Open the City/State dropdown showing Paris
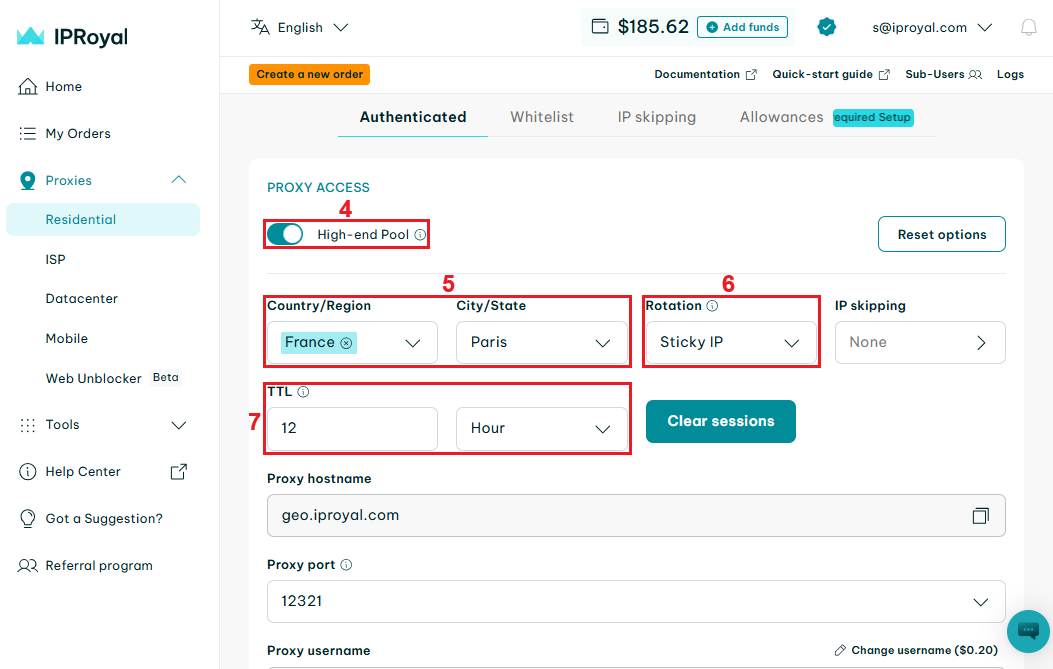This screenshot has width=1053, height=669. (541, 342)
